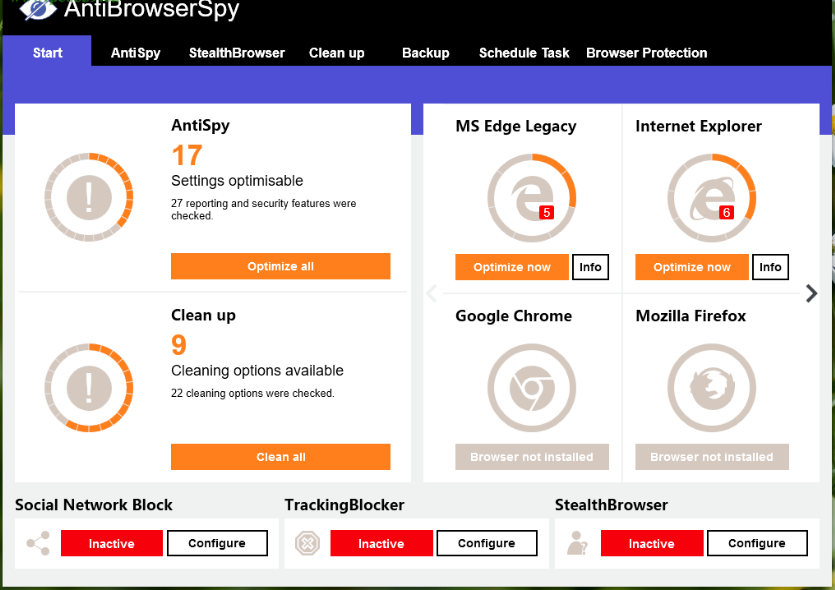Screen dimensions: 835x590
Task: Configure Social Network Block
Action: point(217,543)
